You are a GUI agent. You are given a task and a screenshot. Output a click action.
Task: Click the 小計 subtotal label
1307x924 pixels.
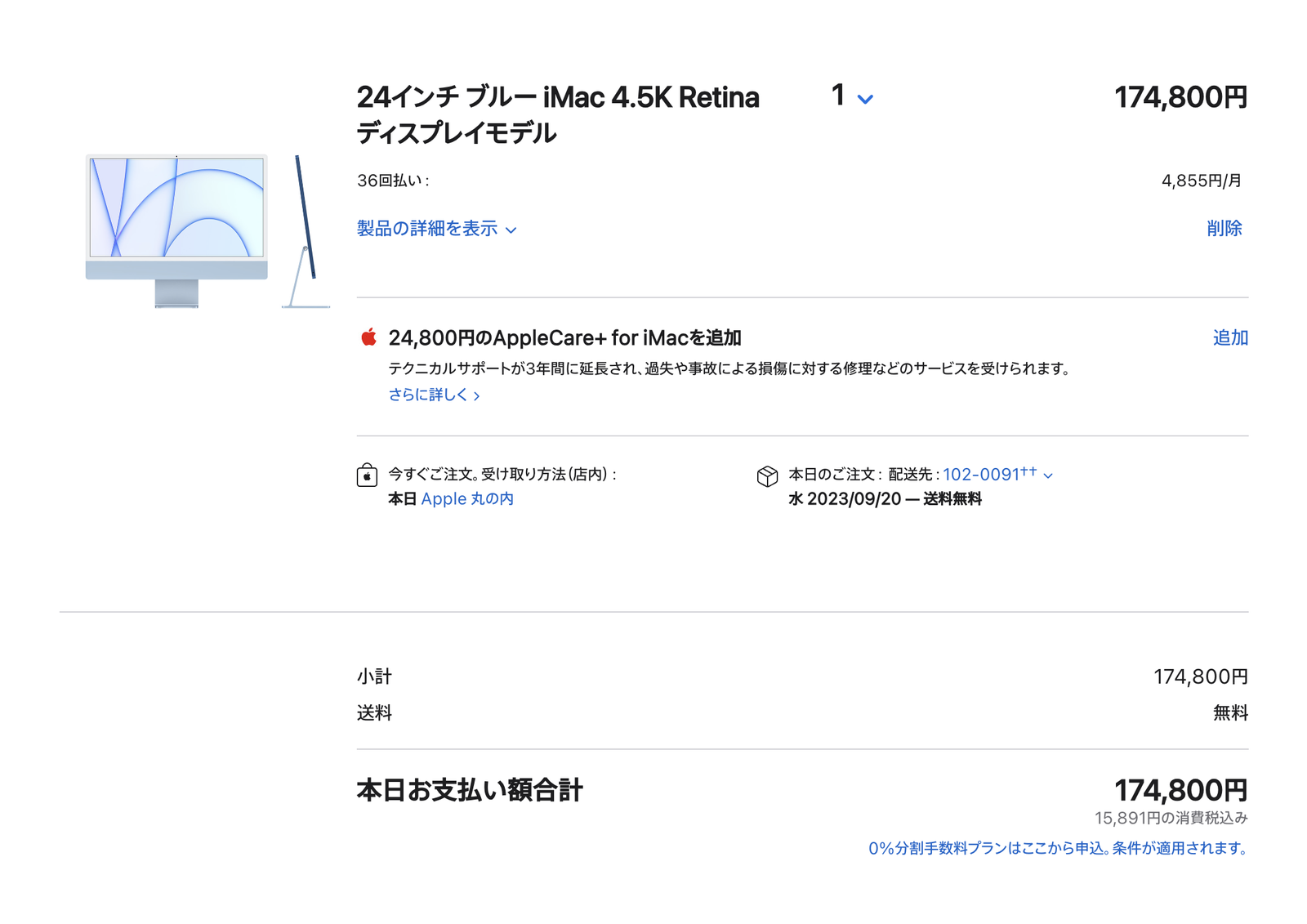click(x=374, y=676)
